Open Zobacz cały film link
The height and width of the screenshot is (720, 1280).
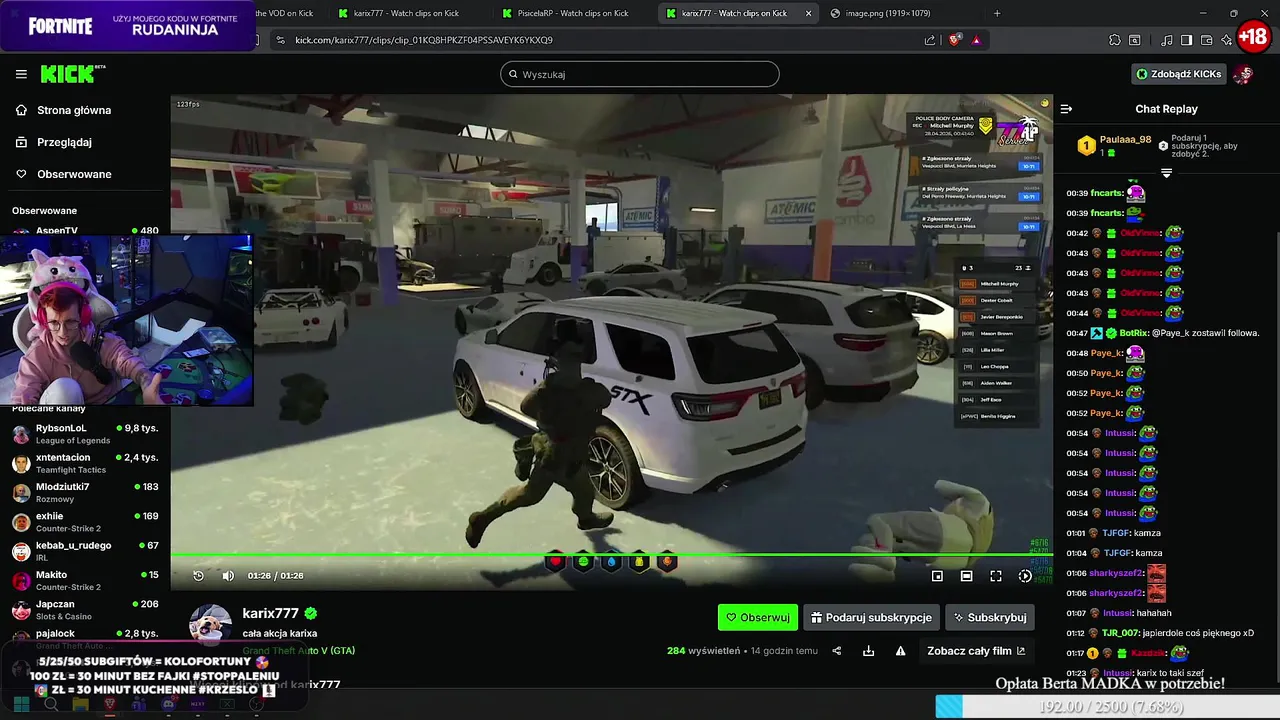(x=976, y=651)
